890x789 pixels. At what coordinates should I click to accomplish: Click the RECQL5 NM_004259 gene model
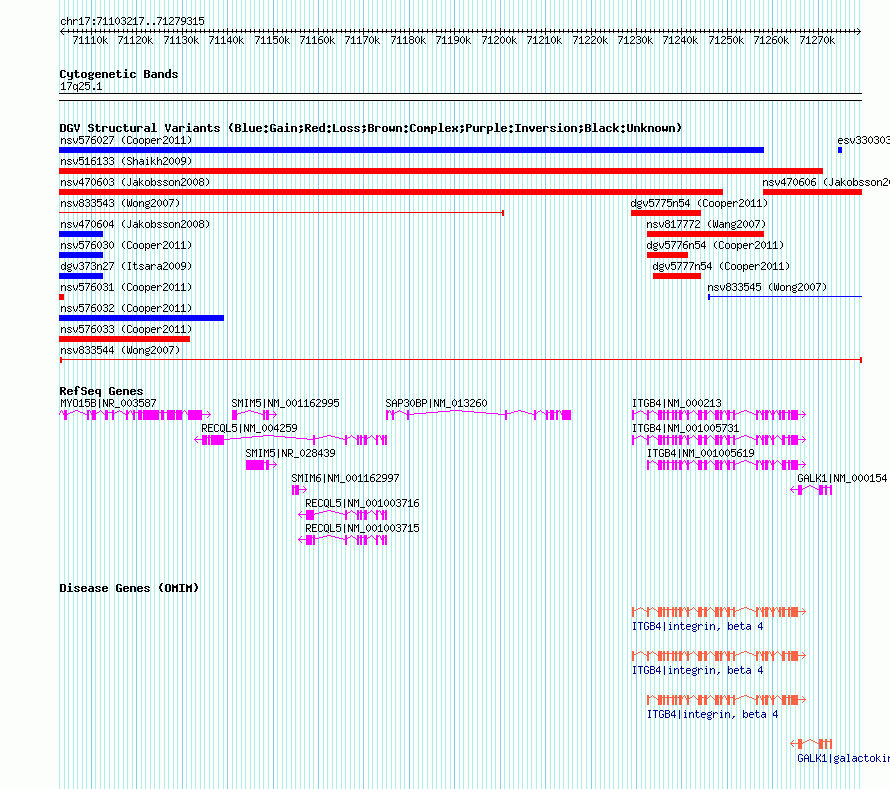pos(291,440)
